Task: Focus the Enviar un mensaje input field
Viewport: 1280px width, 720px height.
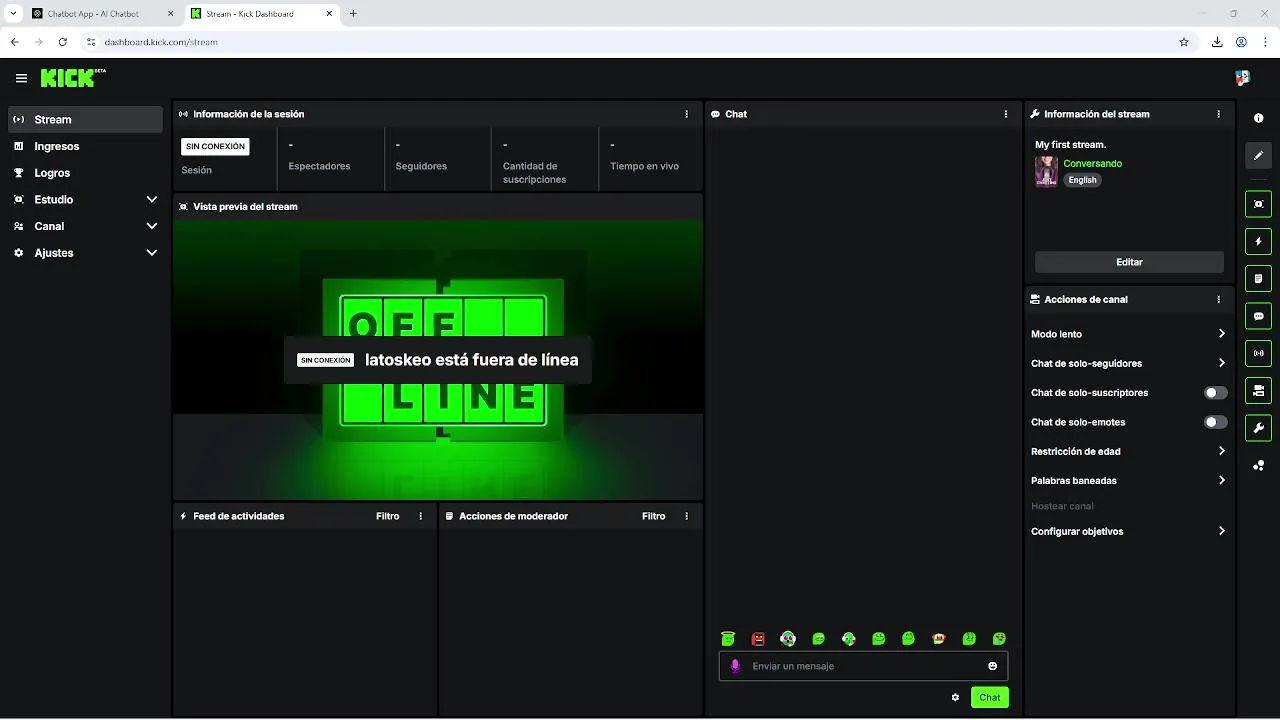Action: 864,666
